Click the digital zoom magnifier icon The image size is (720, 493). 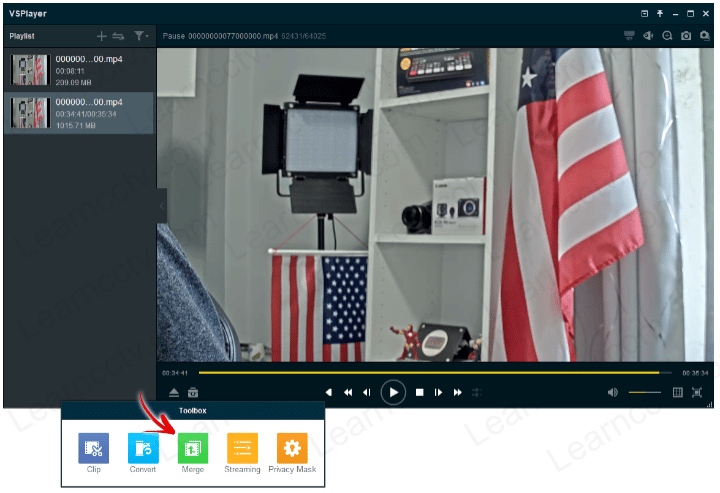pyautogui.click(x=667, y=36)
